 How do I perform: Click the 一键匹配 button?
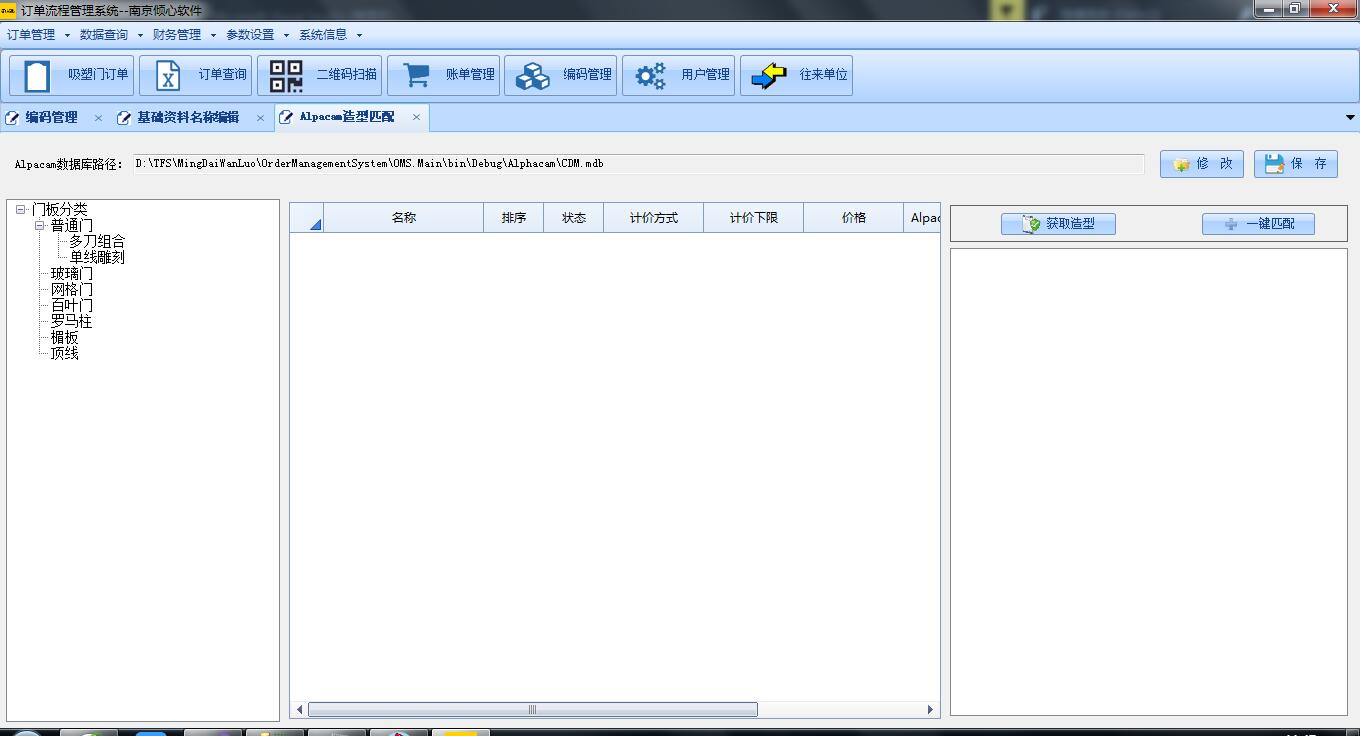point(1258,224)
